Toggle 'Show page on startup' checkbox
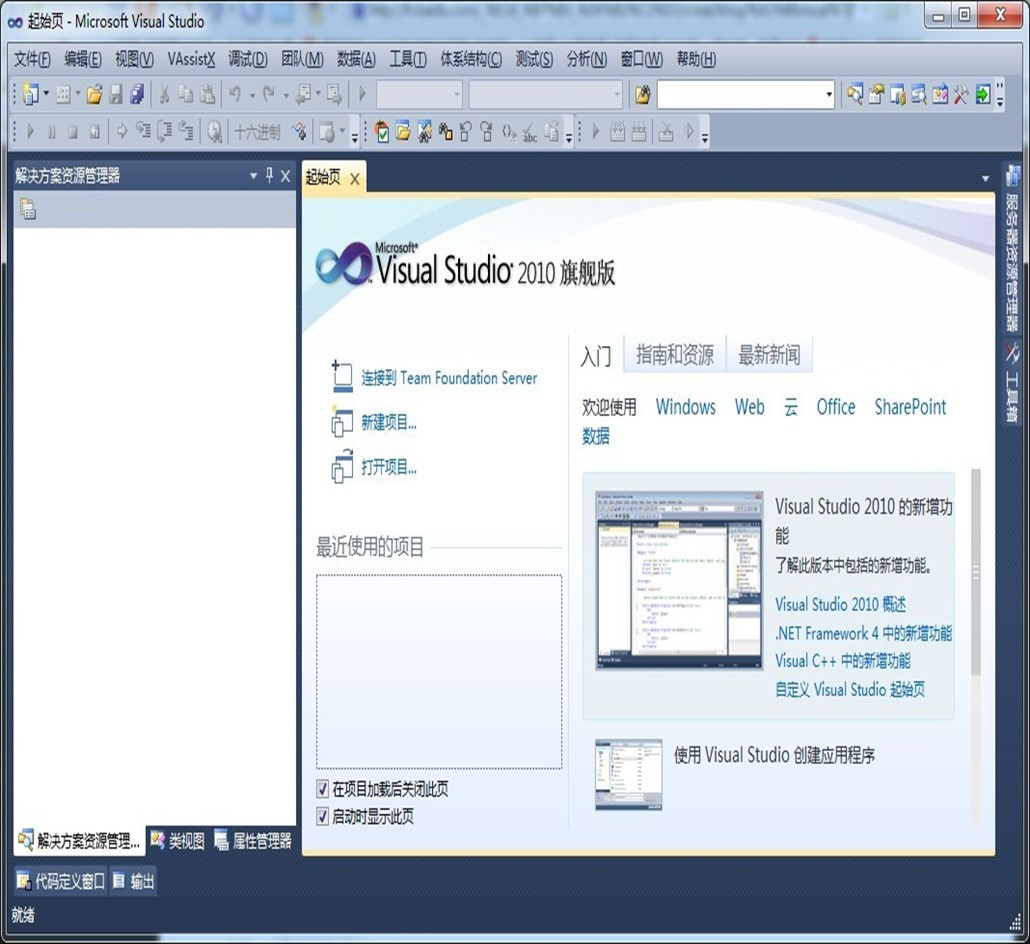The height and width of the screenshot is (944, 1030). tap(323, 817)
